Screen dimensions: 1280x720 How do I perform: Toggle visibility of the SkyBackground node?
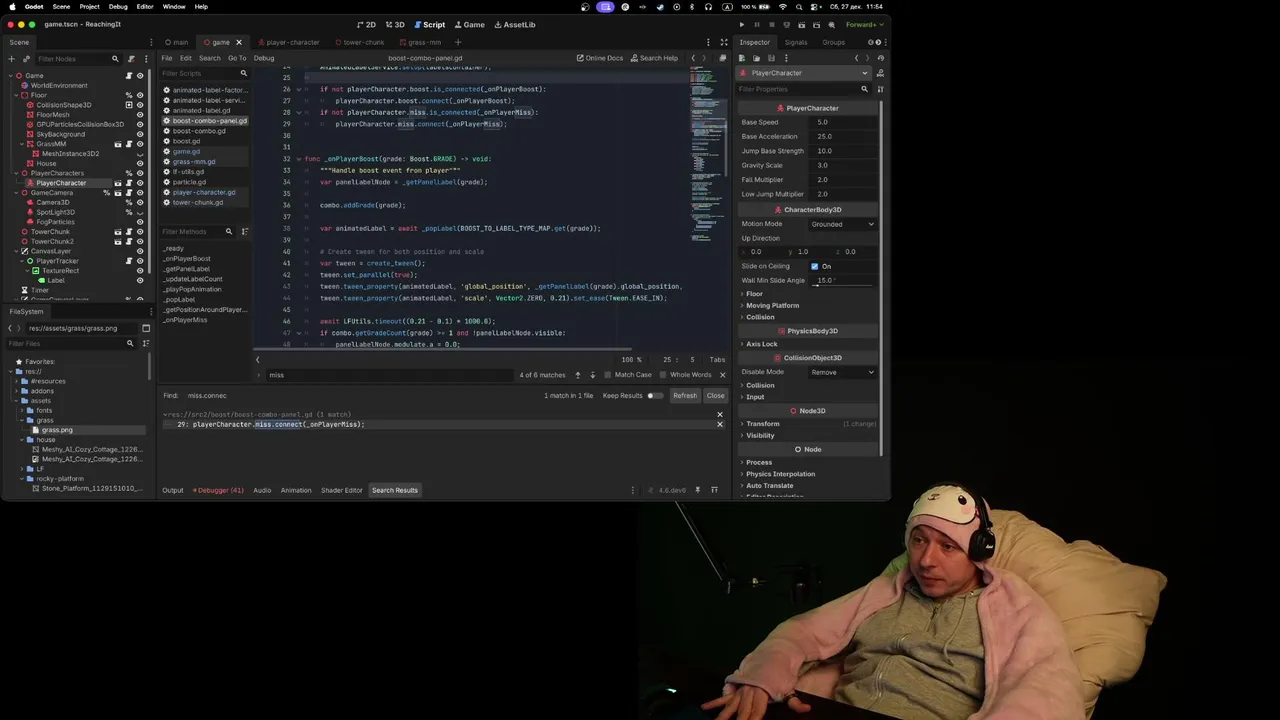(140, 134)
